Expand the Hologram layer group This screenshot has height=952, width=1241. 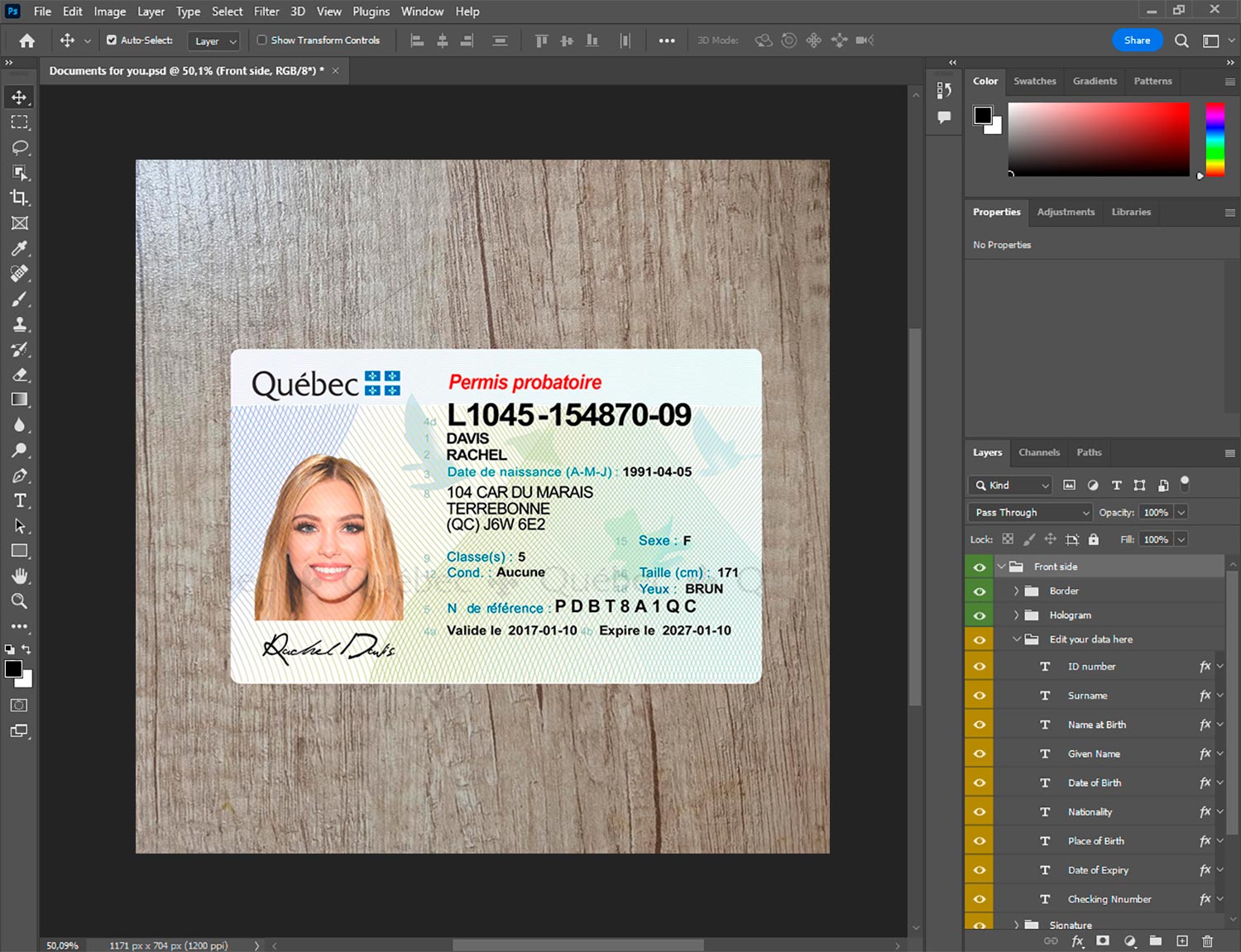click(1016, 615)
